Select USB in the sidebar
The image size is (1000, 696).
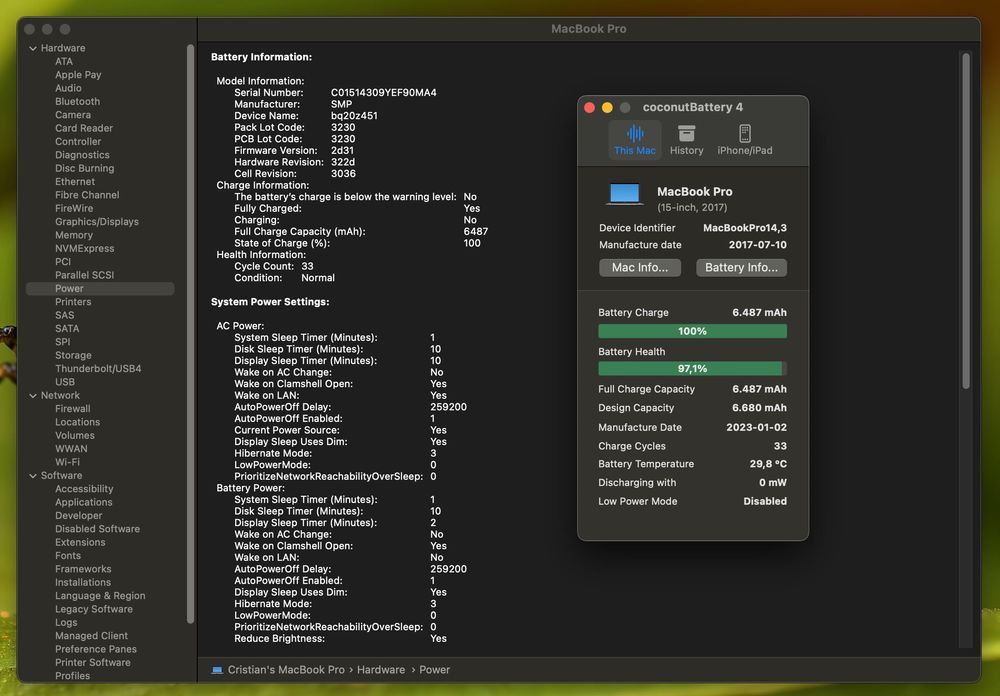64,383
